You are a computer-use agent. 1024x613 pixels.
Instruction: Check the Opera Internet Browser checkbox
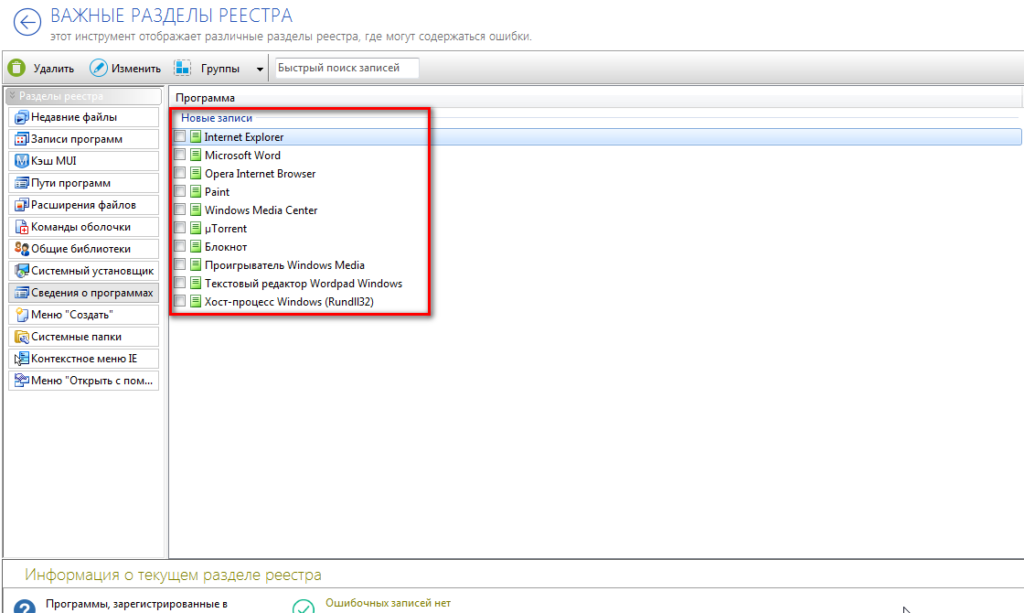coord(180,173)
